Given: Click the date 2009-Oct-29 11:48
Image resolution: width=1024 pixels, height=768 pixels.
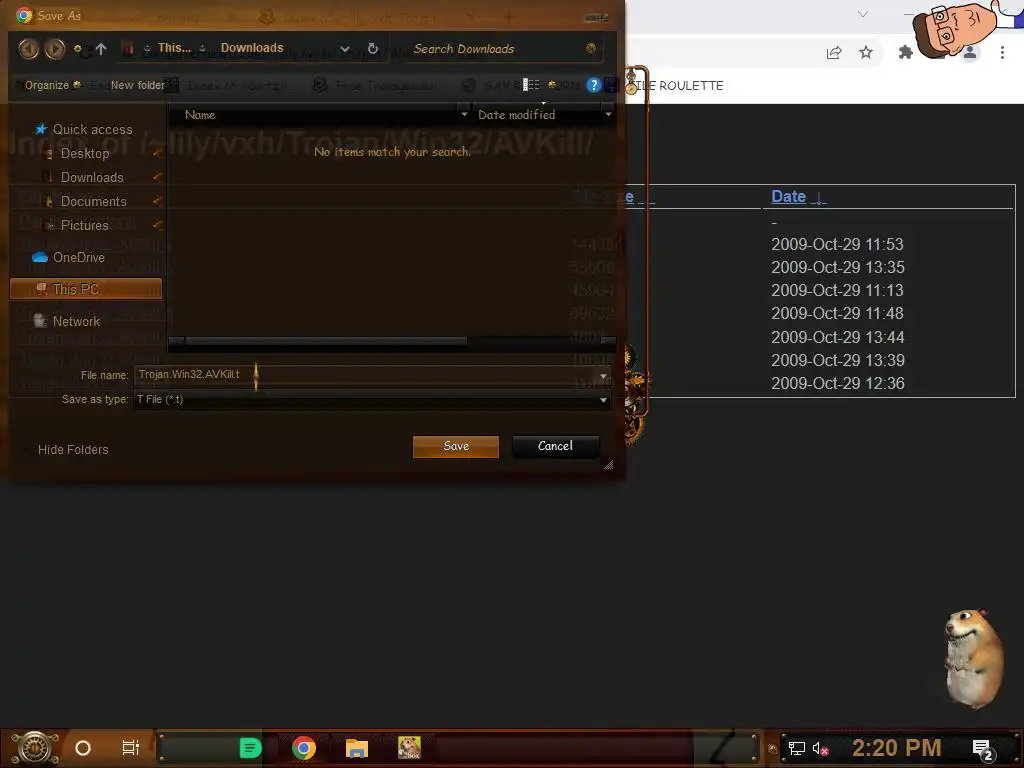Looking at the screenshot, I should (x=837, y=313).
